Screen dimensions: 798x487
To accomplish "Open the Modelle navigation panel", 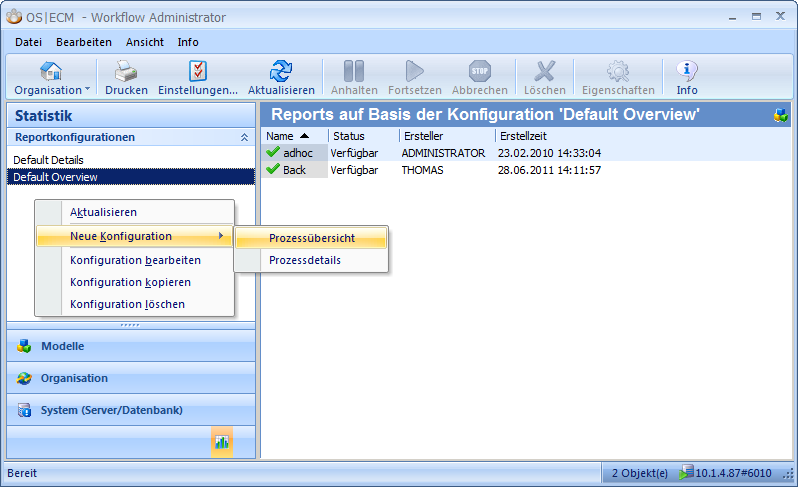I will [62, 346].
